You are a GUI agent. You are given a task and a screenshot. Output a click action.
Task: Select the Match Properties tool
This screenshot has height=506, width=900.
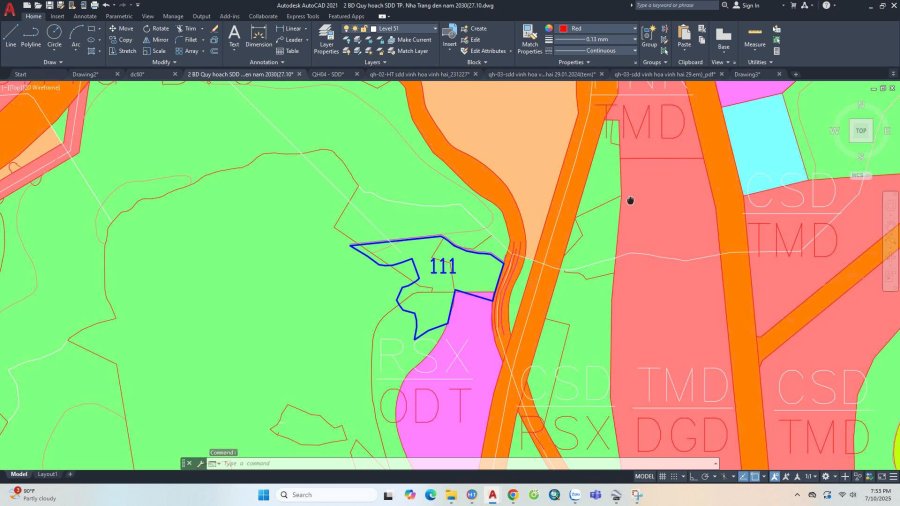(529, 38)
